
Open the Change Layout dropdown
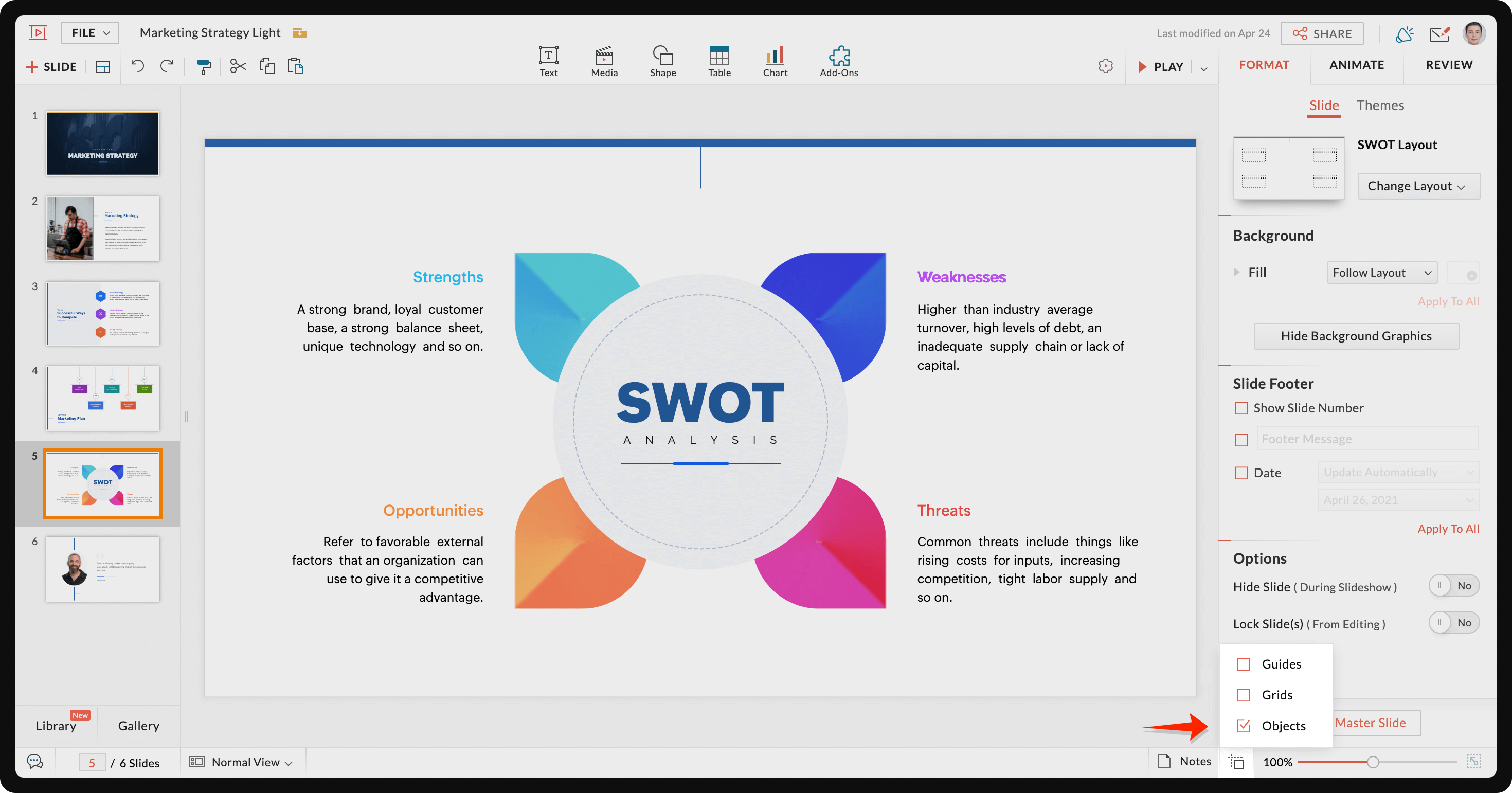pyautogui.click(x=1418, y=186)
